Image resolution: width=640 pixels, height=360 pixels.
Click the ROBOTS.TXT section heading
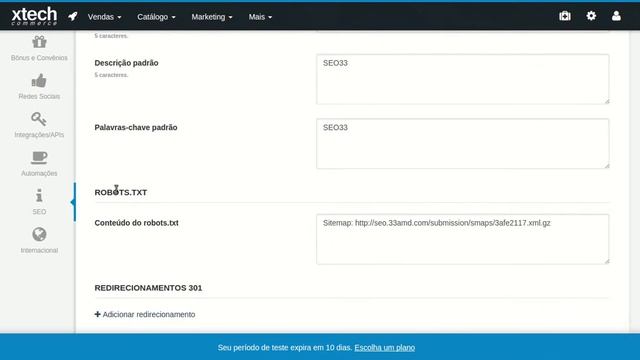click(x=121, y=192)
